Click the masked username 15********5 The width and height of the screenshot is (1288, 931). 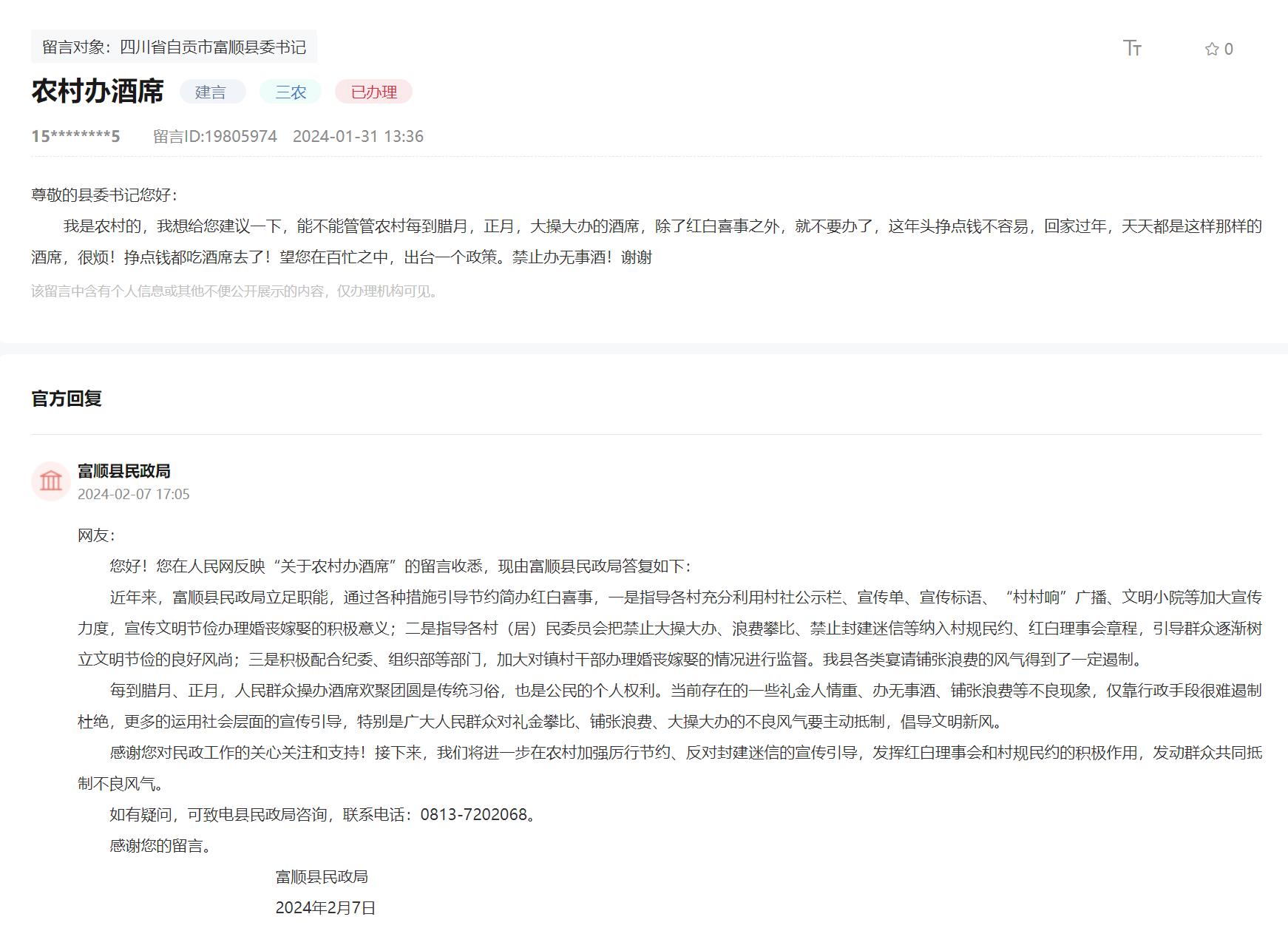coord(75,136)
